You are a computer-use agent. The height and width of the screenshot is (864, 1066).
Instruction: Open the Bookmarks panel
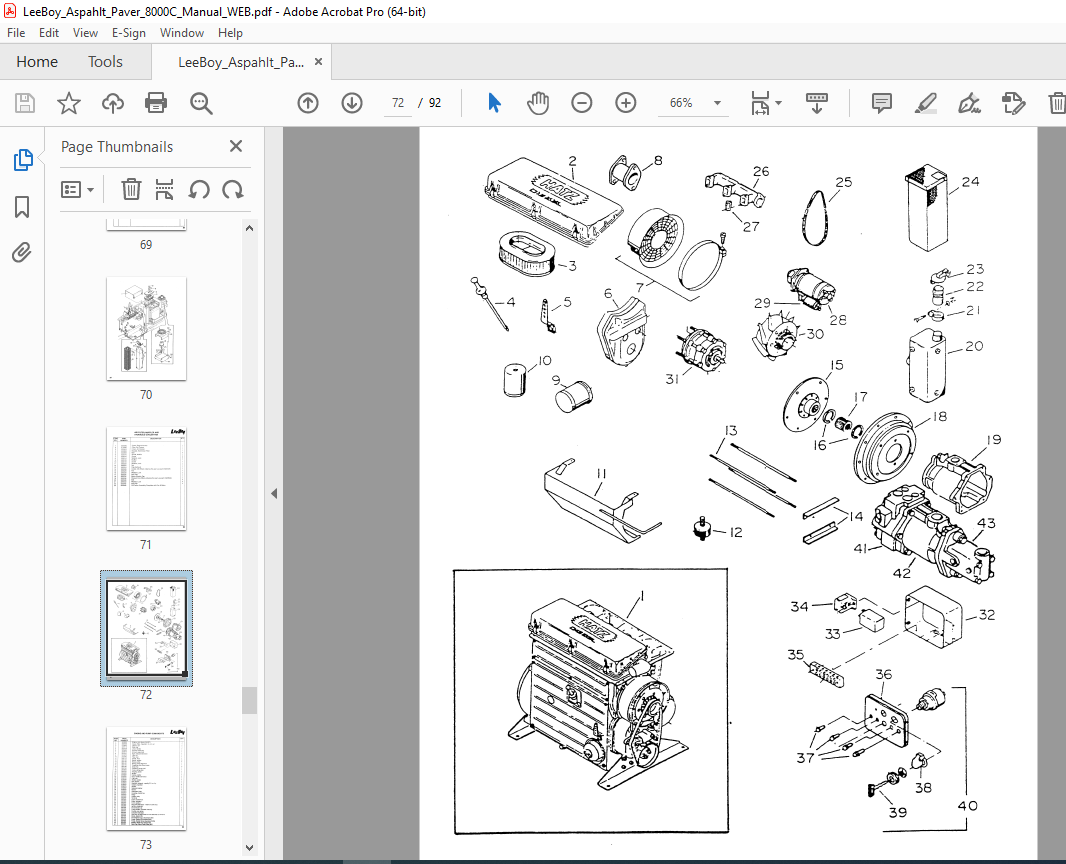point(22,207)
